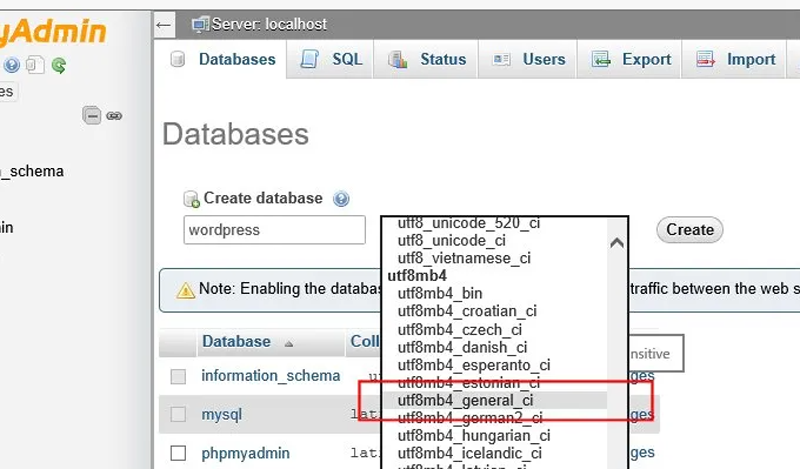This screenshot has width=800, height=469.
Task: Click the sidebar copy/settings page icon
Action: 36,66
